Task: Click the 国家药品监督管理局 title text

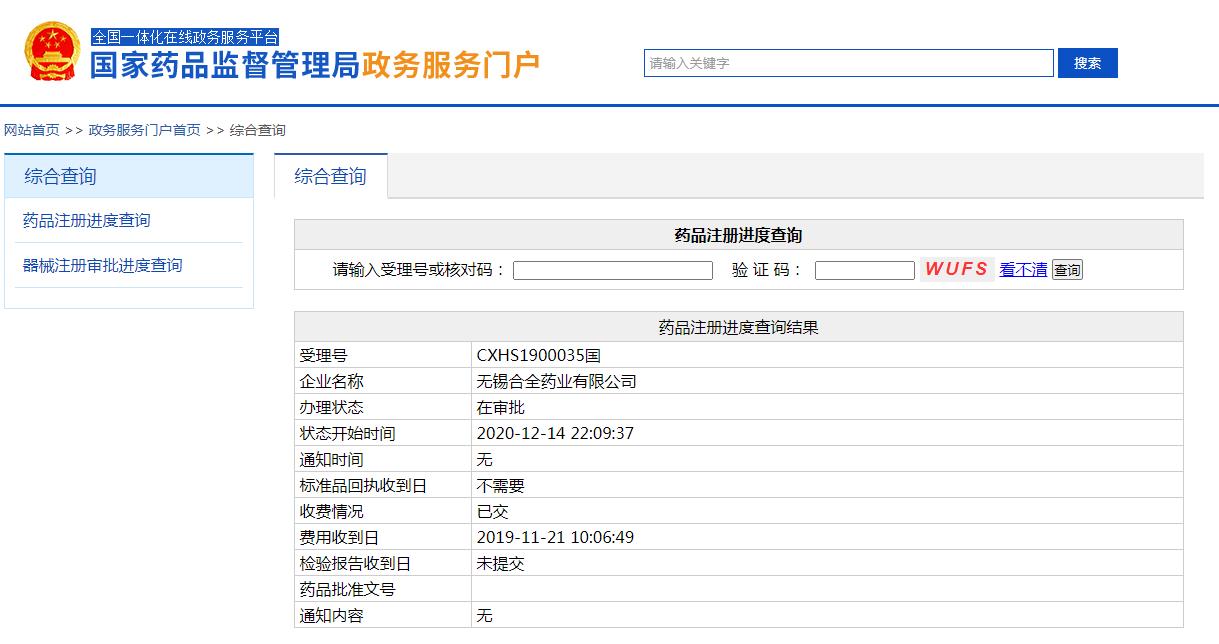Action: pos(225,65)
